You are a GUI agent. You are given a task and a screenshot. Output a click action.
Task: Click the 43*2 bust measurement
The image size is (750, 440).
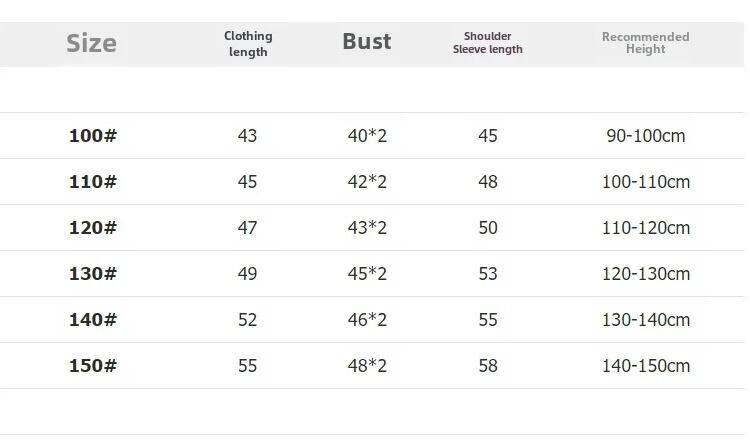pos(367,228)
